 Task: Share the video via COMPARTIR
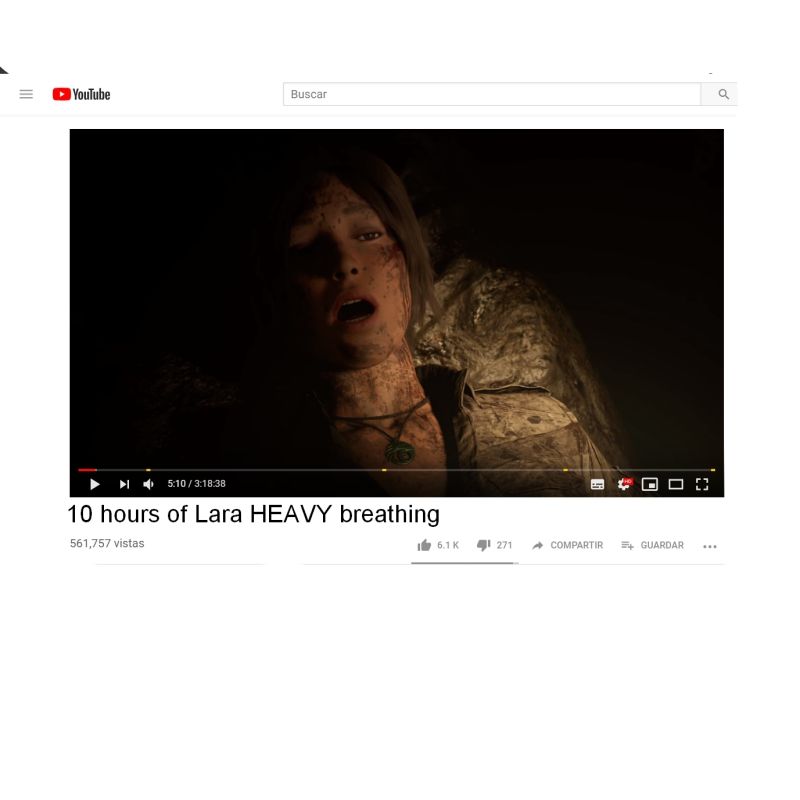(x=567, y=545)
